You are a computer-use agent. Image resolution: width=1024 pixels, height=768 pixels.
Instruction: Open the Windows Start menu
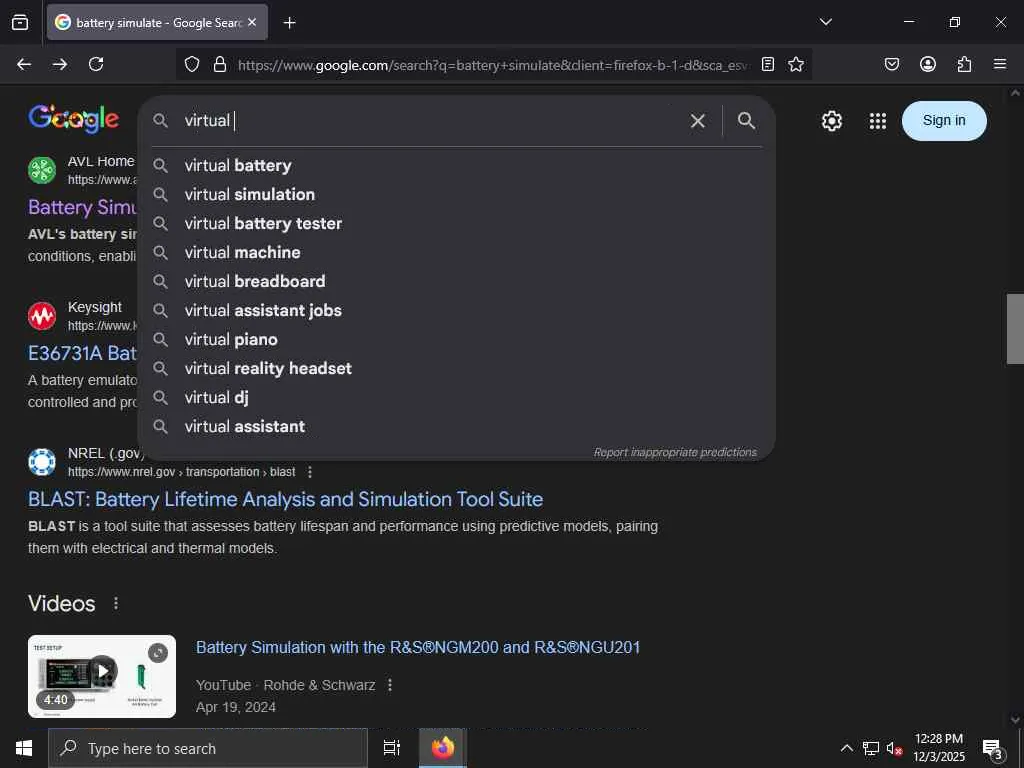tap(24, 748)
